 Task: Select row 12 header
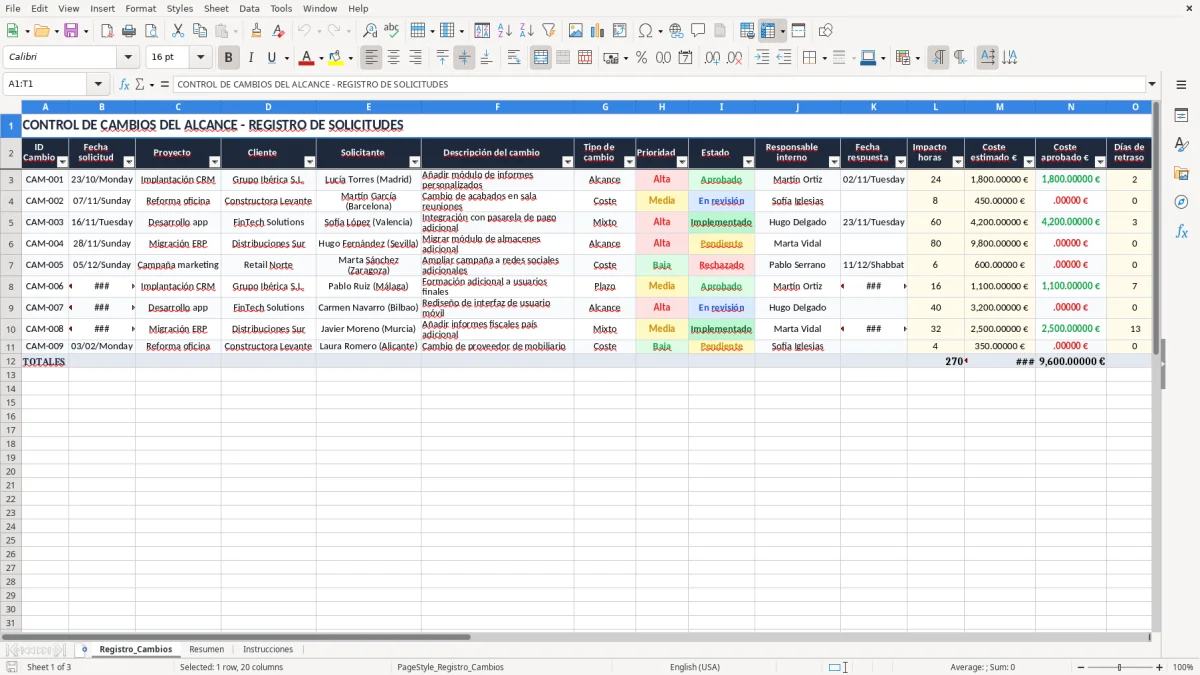tap(11, 361)
